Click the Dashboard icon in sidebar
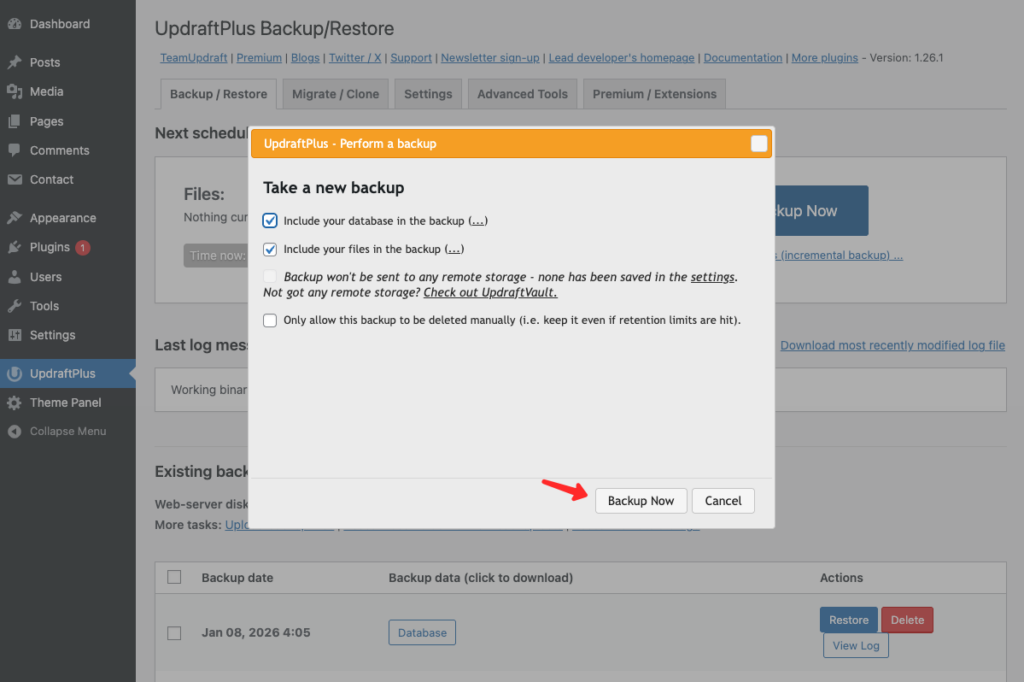Image resolution: width=1024 pixels, height=682 pixels. 14,24
